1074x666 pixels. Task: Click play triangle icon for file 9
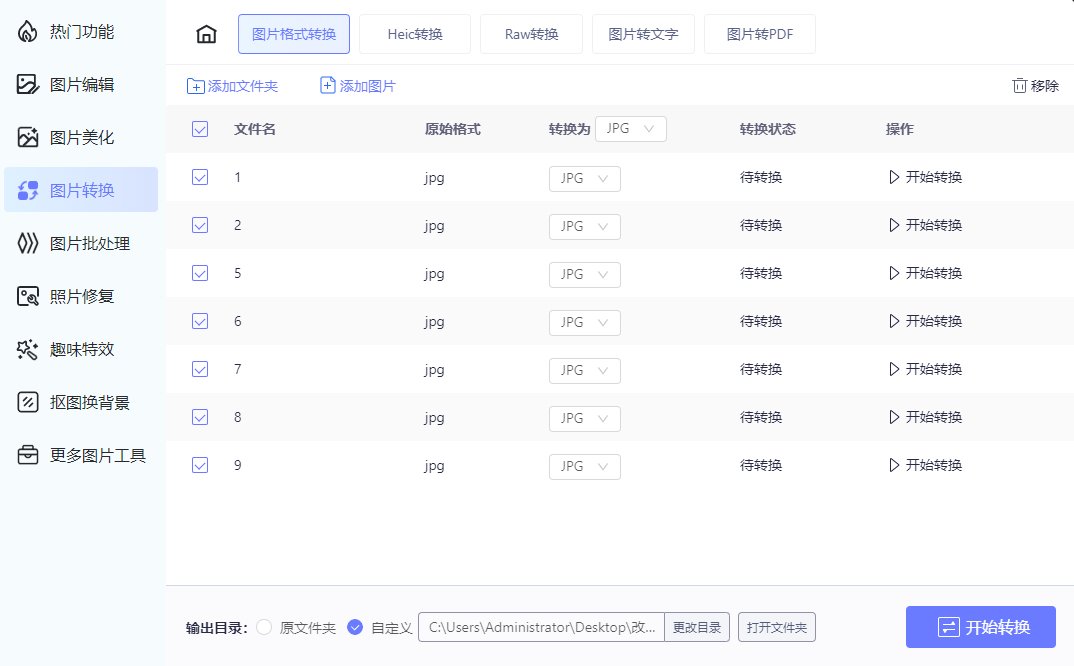(x=894, y=465)
